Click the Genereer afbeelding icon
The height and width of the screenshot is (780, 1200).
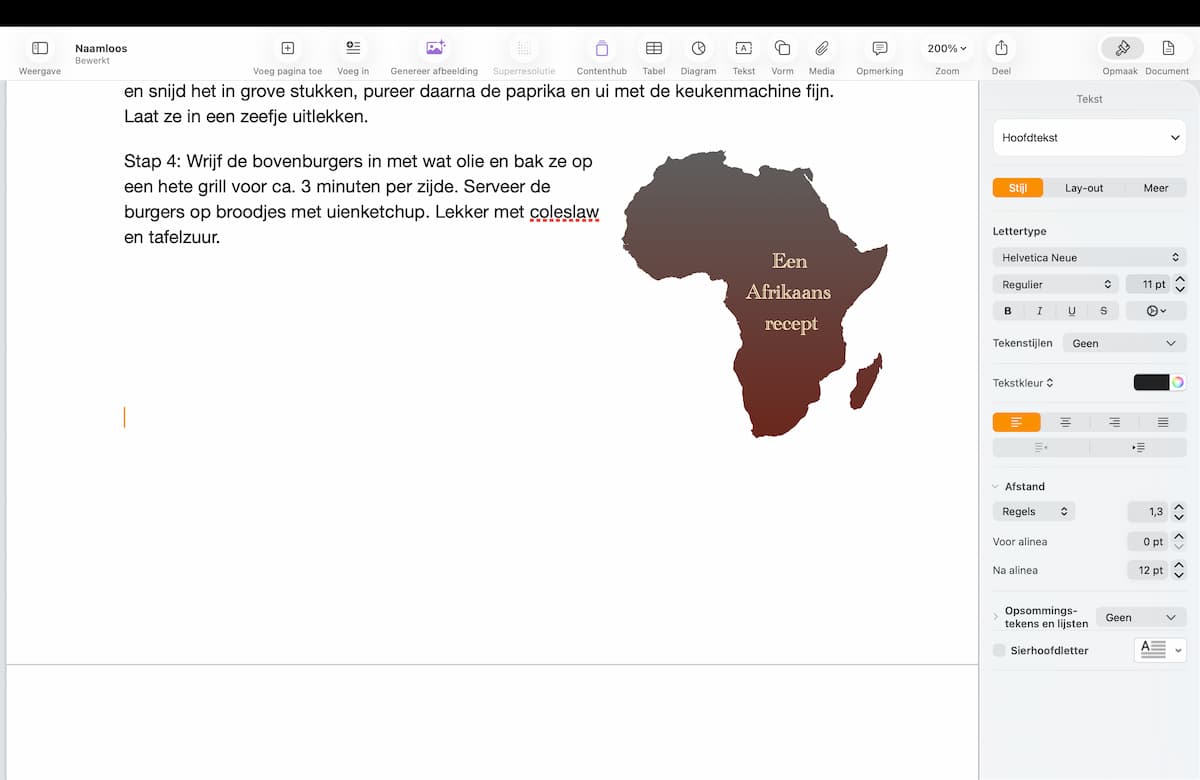click(434, 49)
